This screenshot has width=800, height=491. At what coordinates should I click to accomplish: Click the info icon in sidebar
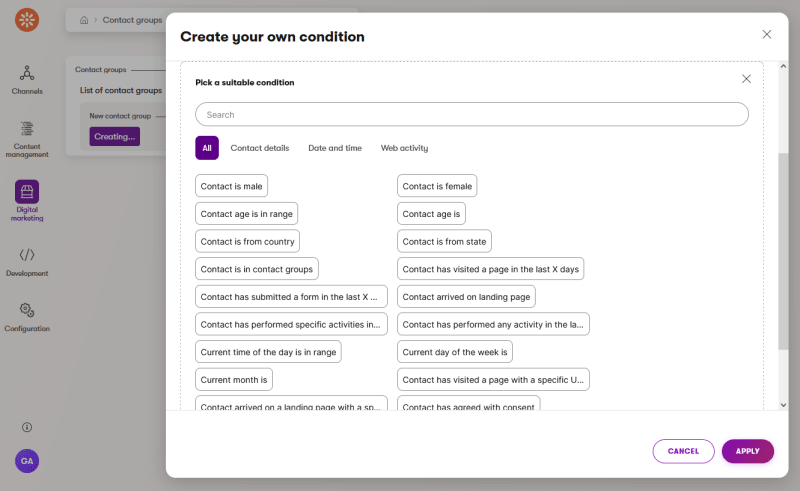27,427
